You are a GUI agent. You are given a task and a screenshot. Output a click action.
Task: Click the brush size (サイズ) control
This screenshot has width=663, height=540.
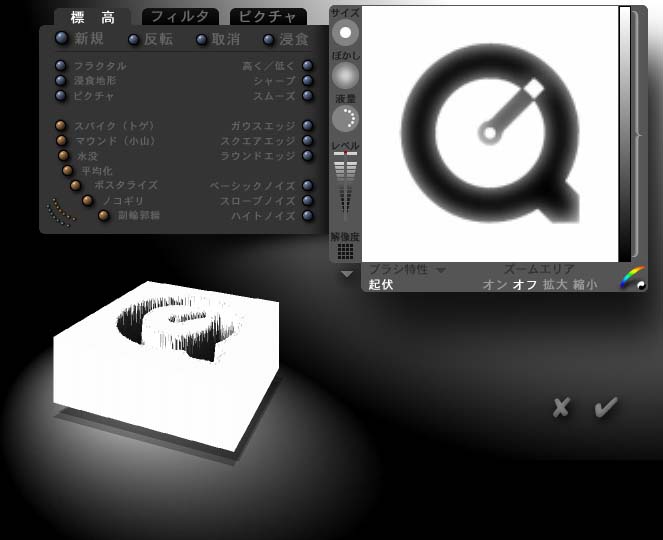345,32
